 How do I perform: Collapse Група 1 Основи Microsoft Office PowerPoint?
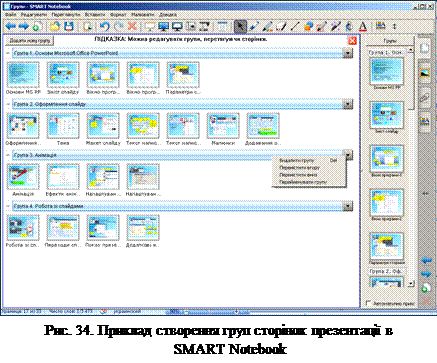pos(8,53)
